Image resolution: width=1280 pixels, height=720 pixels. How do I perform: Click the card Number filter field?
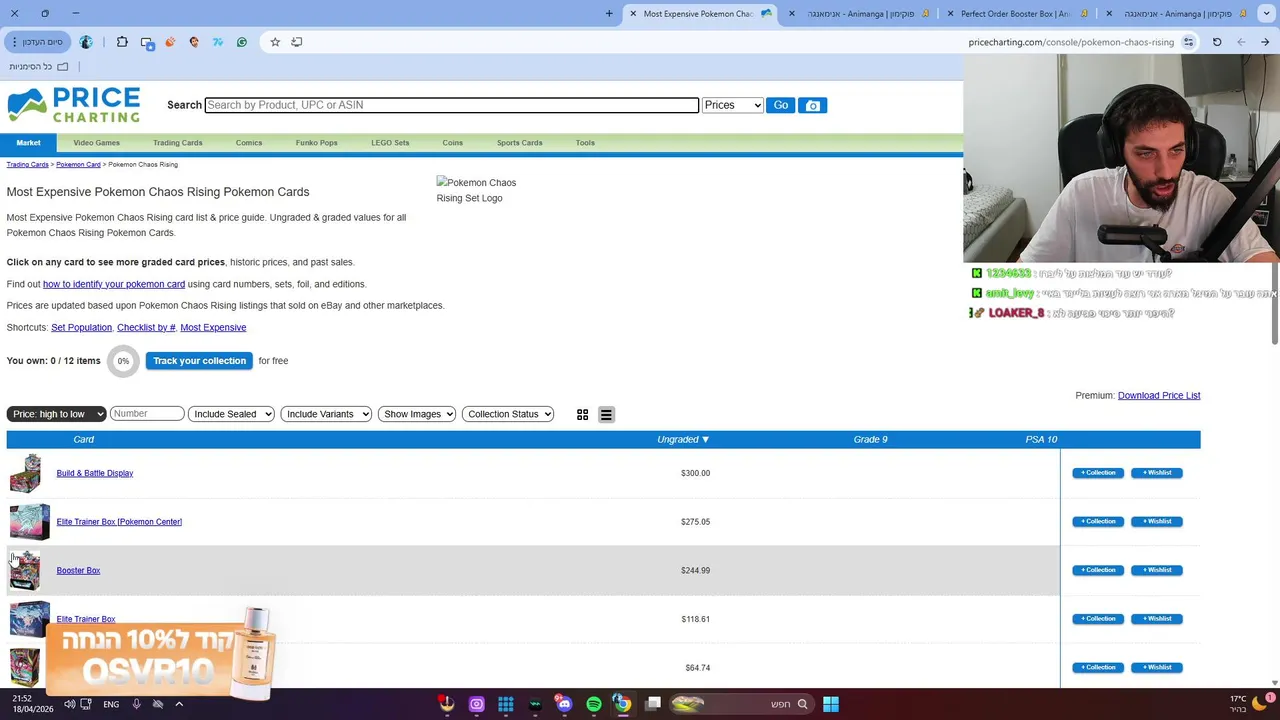(x=147, y=414)
